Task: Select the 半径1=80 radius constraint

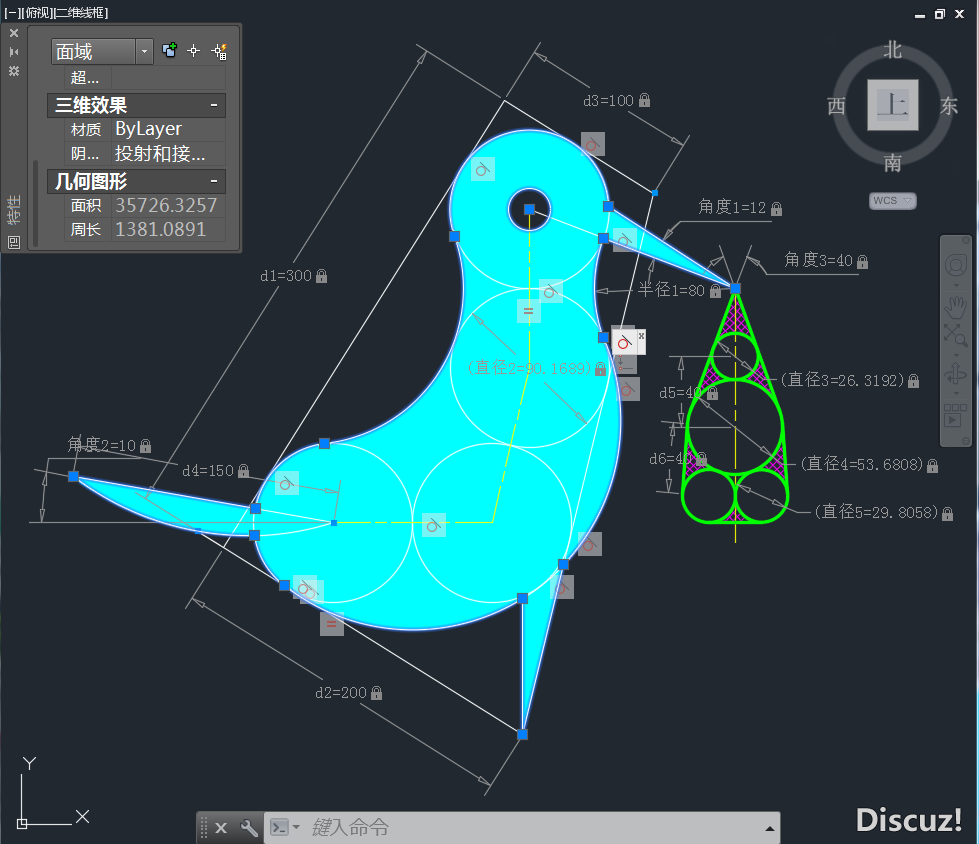Action: pos(679,290)
